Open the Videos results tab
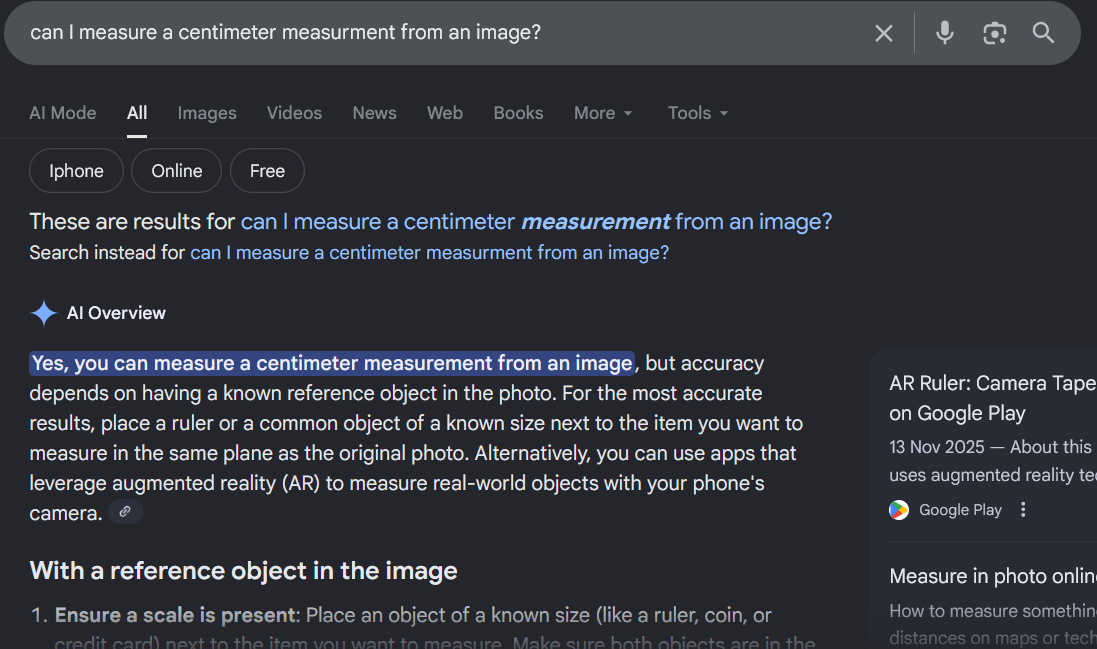This screenshot has width=1097, height=649. (294, 113)
